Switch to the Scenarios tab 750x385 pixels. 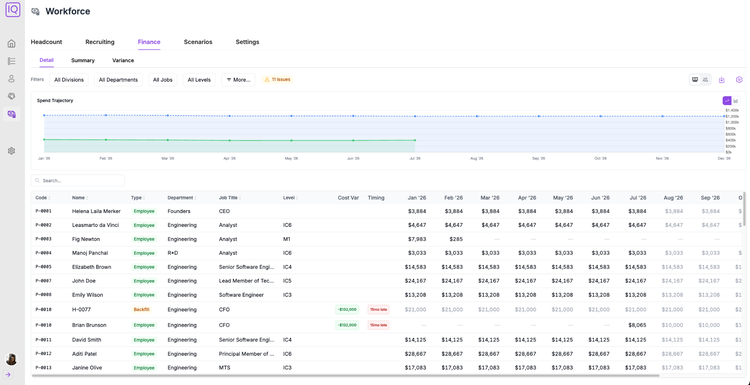[198, 42]
